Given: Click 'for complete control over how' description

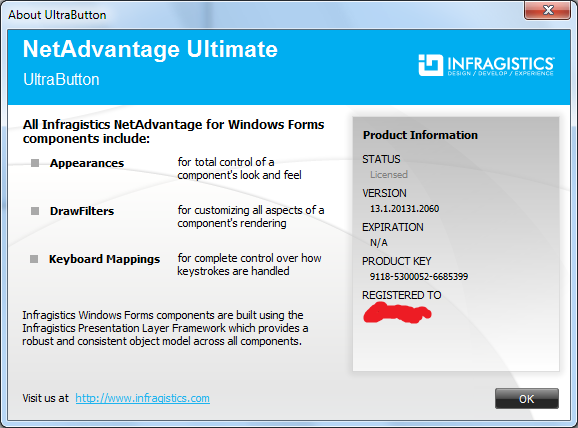Looking at the screenshot, I should click(x=249, y=258).
